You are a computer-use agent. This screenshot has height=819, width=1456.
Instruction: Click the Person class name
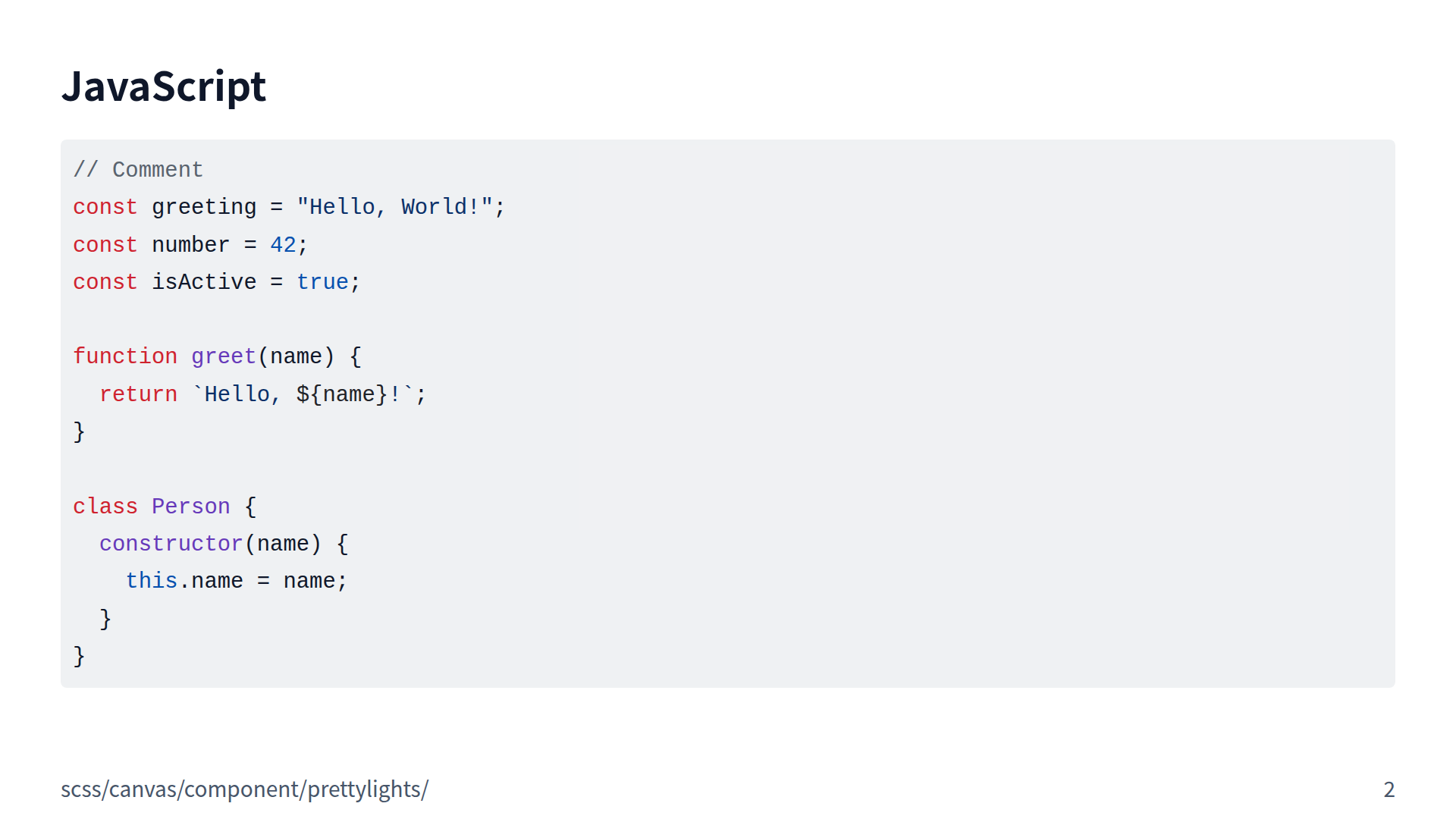point(190,507)
